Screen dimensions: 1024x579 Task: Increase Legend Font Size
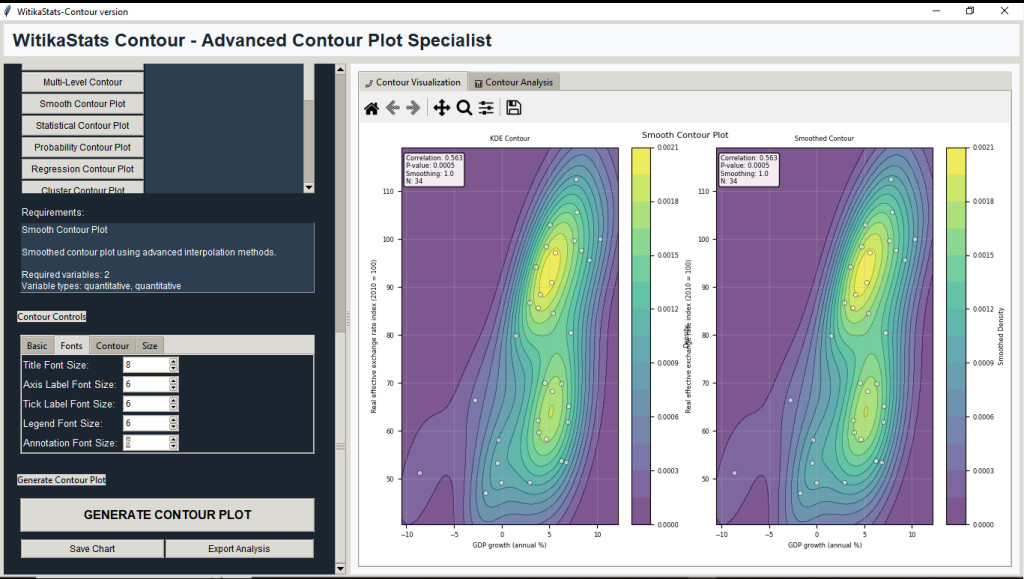173,420
